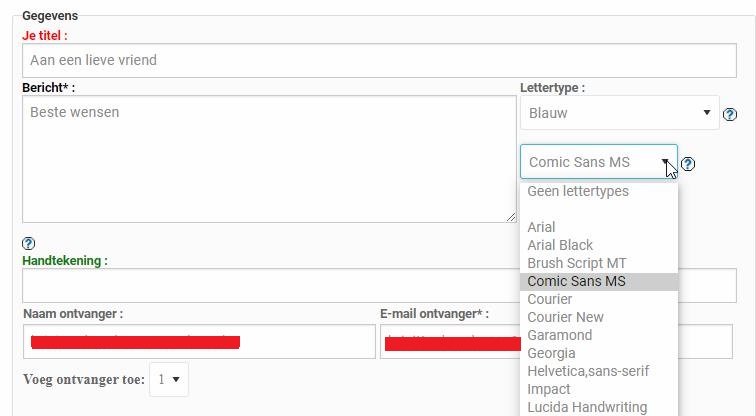Image resolution: width=756 pixels, height=416 pixels.
Task: Click help icon below the message box
Action: coord(28,243)
